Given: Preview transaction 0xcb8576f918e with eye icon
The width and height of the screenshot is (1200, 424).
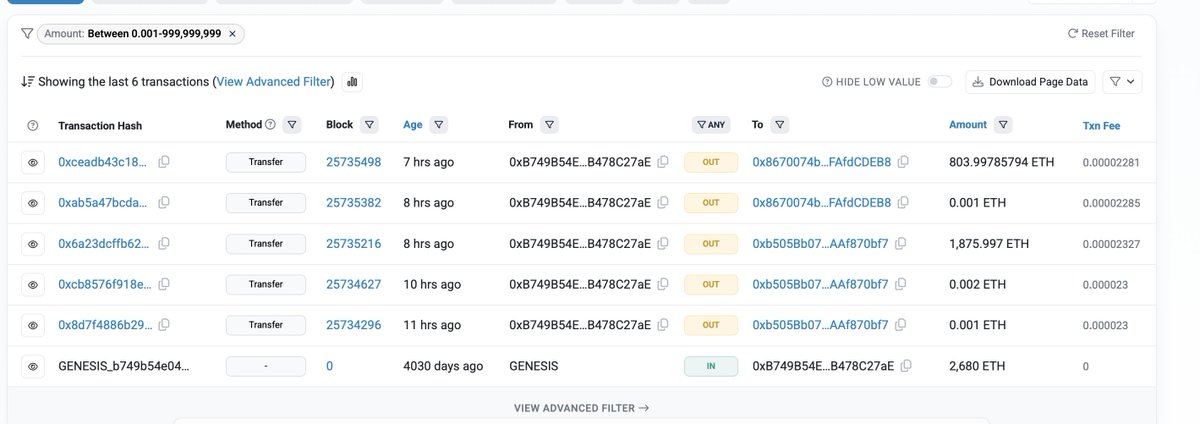Looking at the screenshot, I should [x=32, y=285].
